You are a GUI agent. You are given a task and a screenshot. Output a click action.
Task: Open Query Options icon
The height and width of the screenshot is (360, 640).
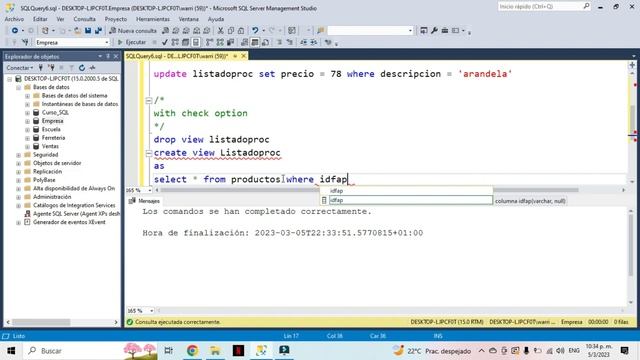click(185, 42)
